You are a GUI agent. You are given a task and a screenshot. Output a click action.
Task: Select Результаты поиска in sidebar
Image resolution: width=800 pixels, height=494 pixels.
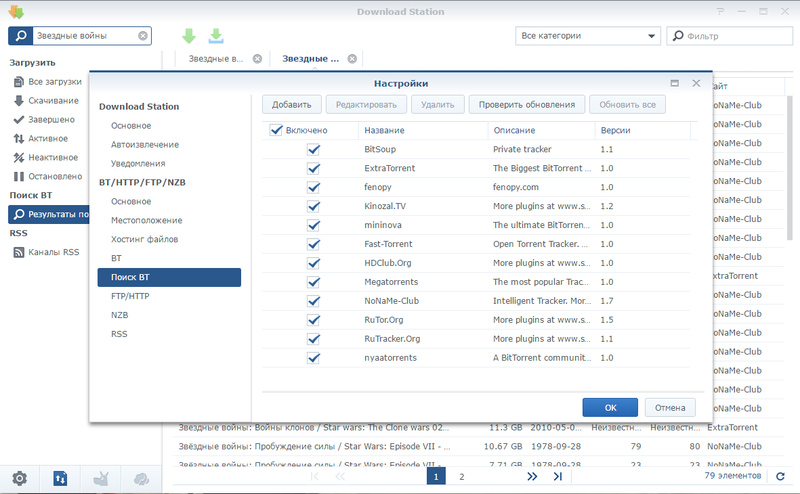pos(49,214)
